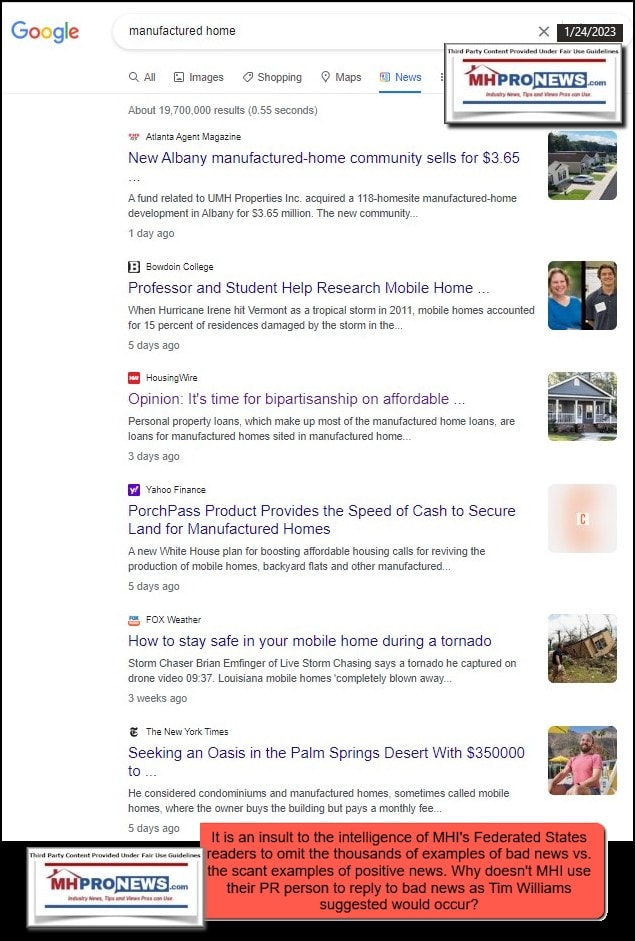Open Palm Springs man thumbnail
This screenshot has width=635, height=941.
[582, 760]
